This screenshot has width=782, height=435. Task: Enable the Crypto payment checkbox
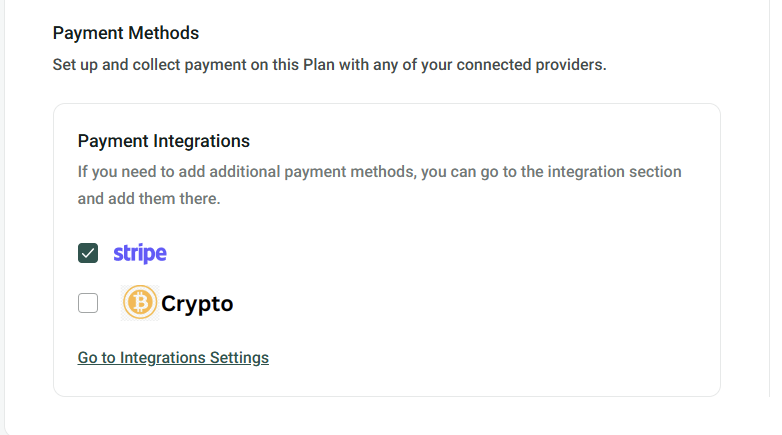click(x=88, y=303)
